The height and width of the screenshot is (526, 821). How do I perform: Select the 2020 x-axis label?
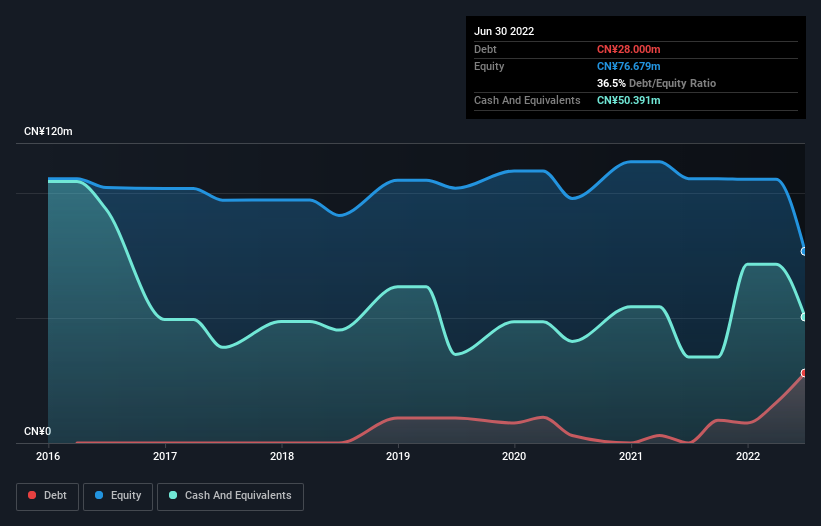click(514, 456)
